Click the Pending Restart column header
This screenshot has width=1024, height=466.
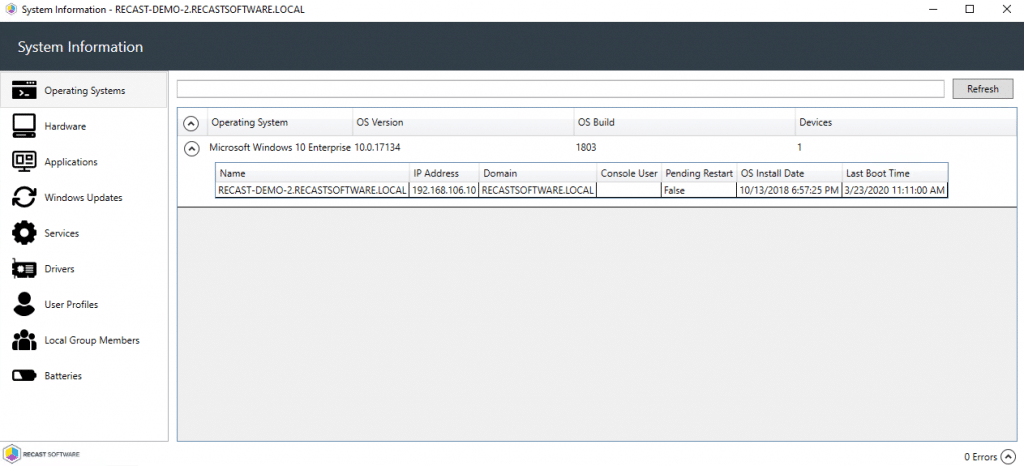pos(699,174)
